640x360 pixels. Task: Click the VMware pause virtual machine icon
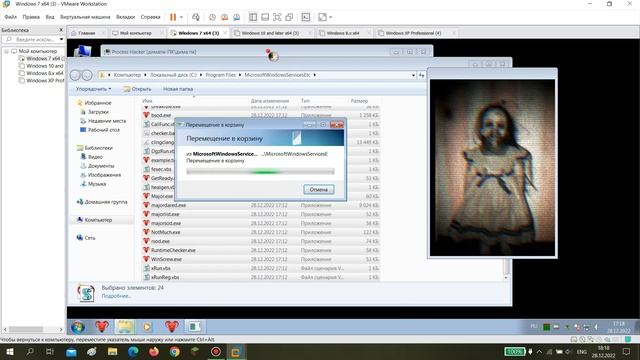pyautogui.click(x=173, y=17)
